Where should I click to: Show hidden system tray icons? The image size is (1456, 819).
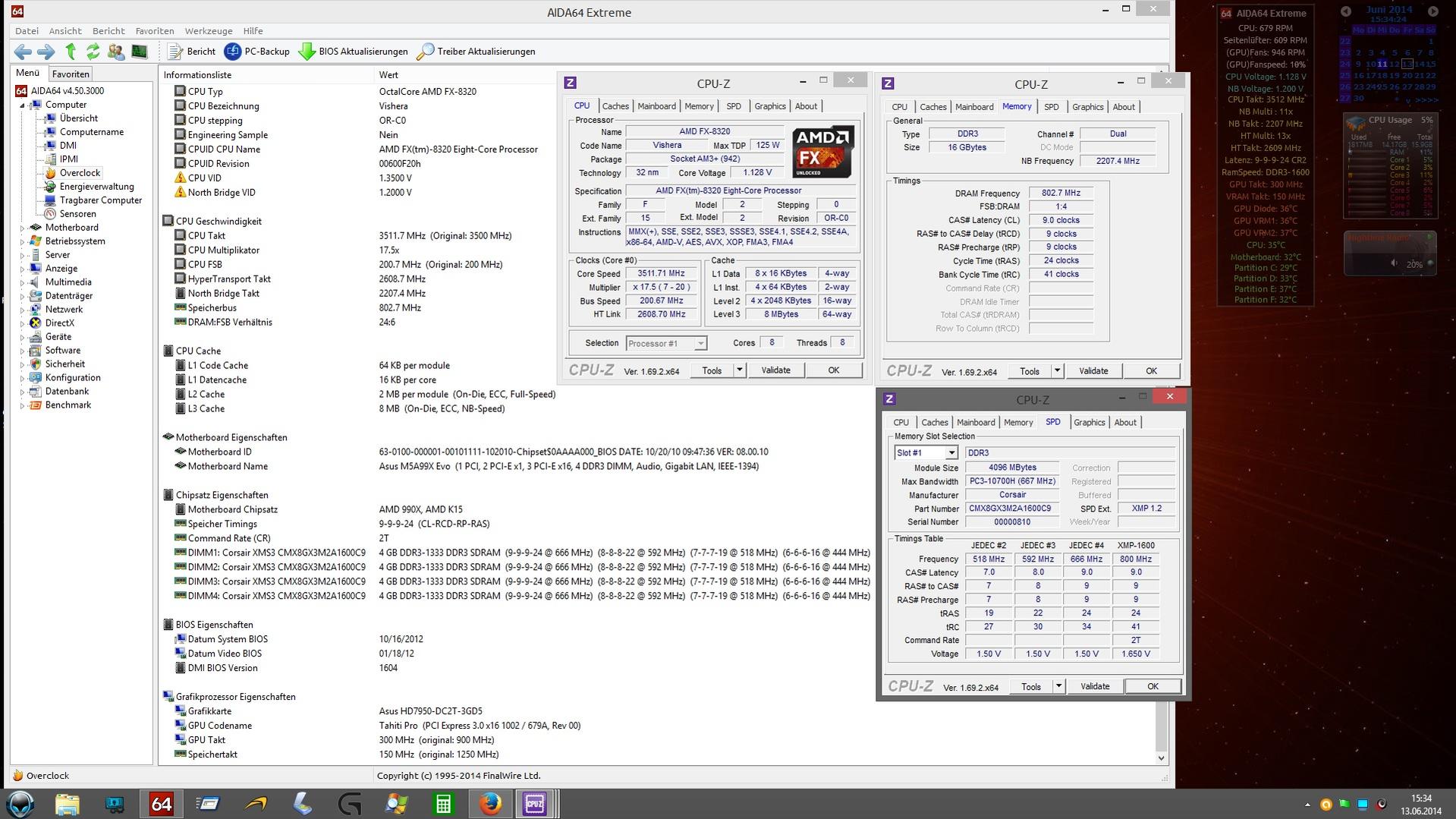click(1307, 805)
